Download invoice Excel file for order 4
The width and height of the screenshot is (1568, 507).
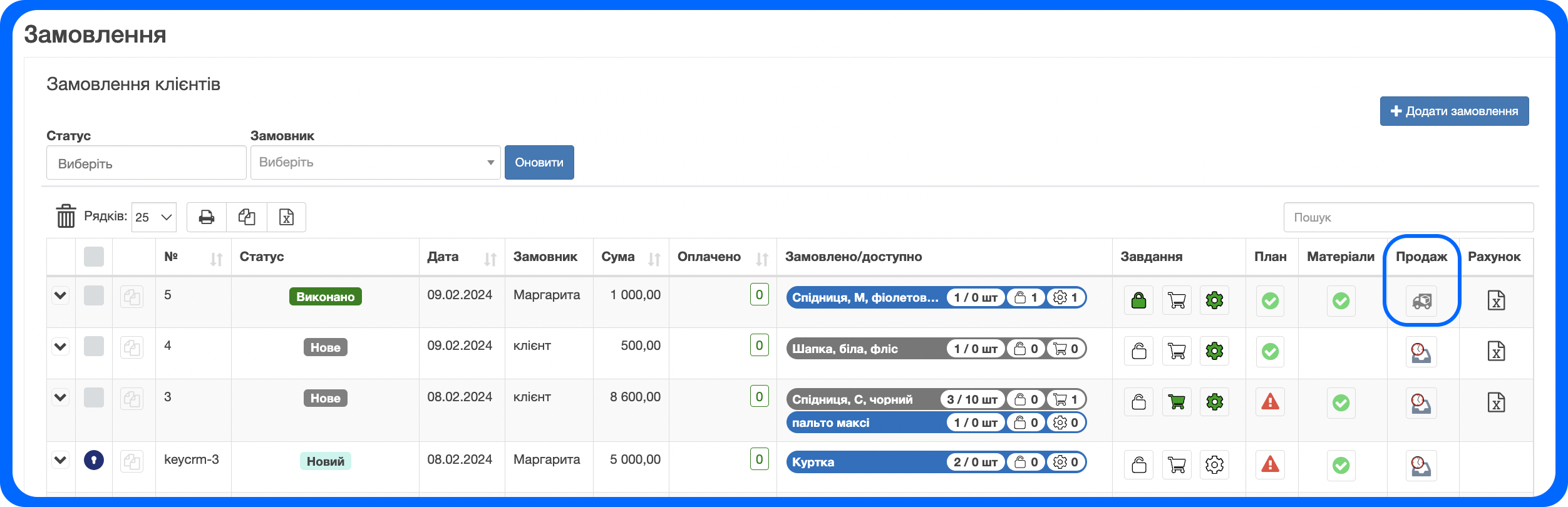click(x=1496, y=351)
